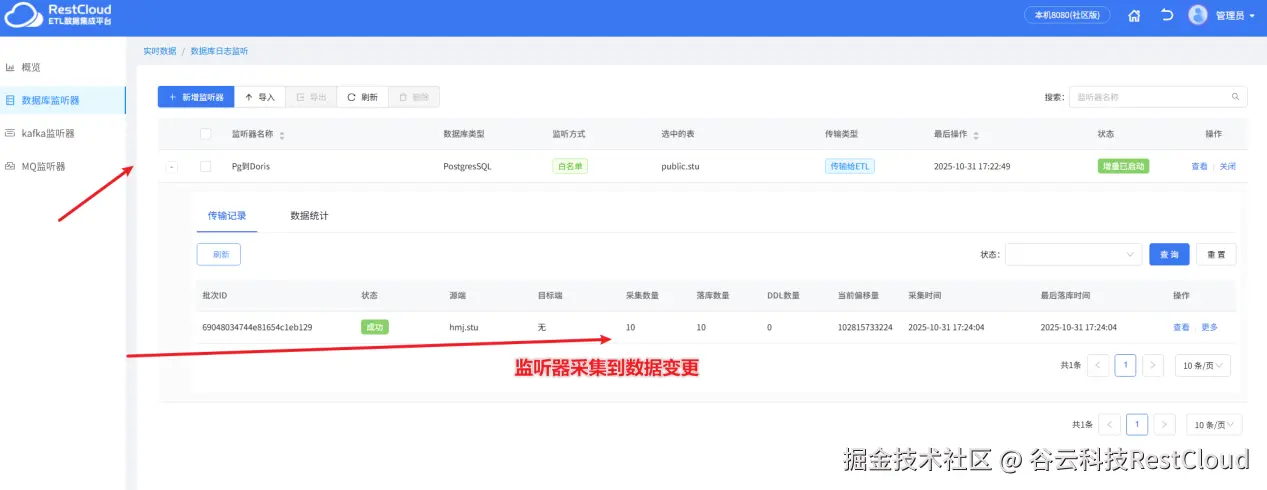This screenshot has width=1267, height=490.
Task: Click 新增监听器 button
Action: pyautogui.click(x=196, y=97)
